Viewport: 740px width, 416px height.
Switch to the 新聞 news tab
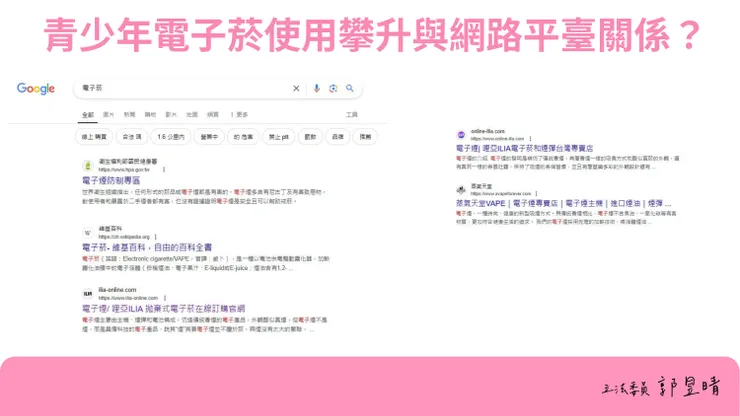point(129,115)
